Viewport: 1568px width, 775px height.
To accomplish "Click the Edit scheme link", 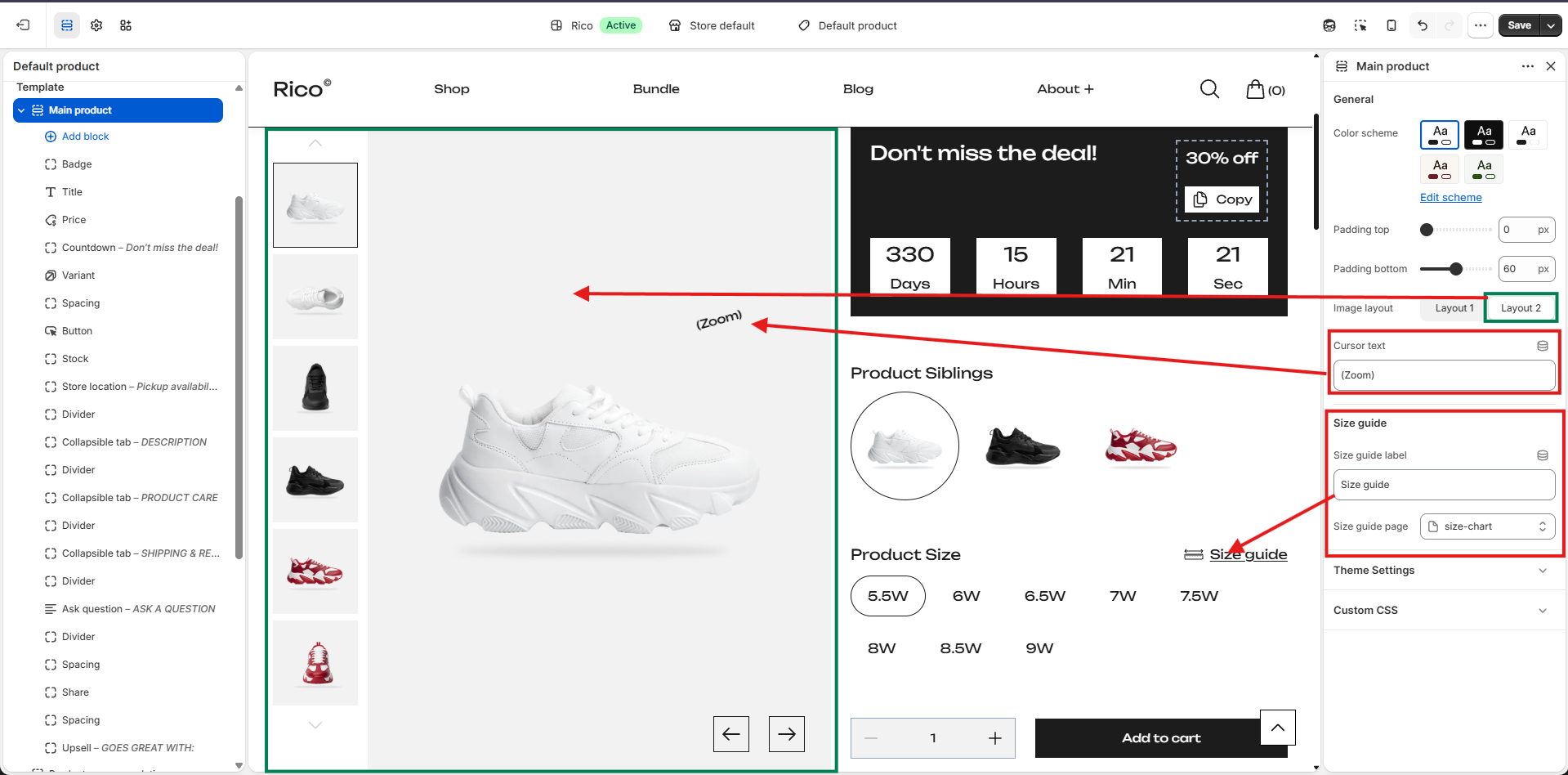I will pos(1450,197).
